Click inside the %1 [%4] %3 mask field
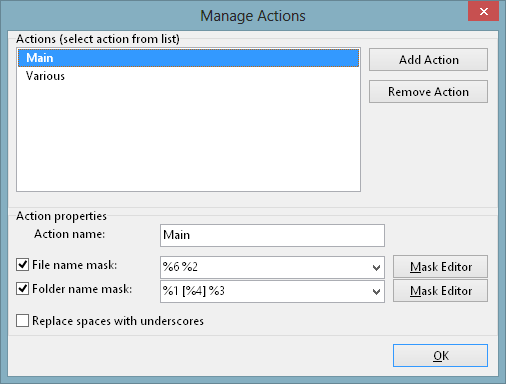 tap(265, 292)
